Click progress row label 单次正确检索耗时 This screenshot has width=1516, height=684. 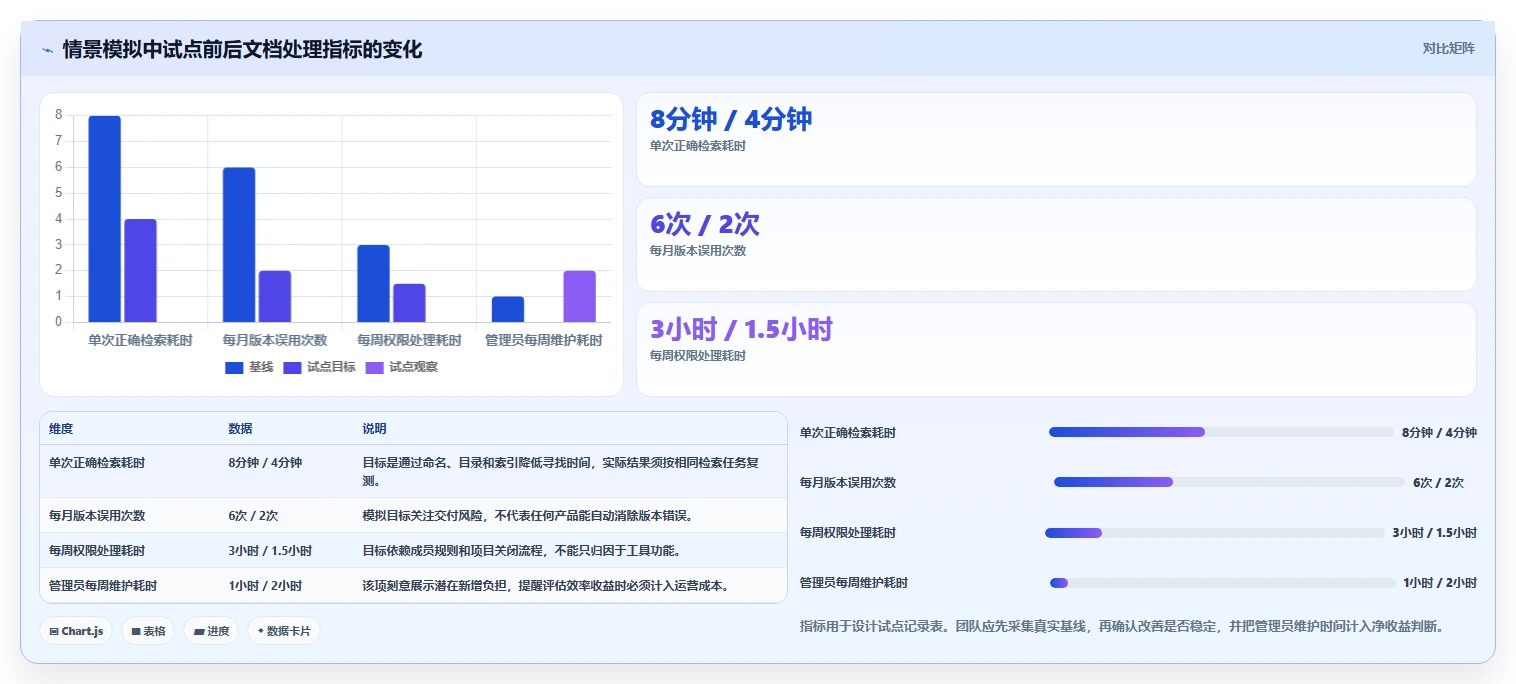pos(848,433)
